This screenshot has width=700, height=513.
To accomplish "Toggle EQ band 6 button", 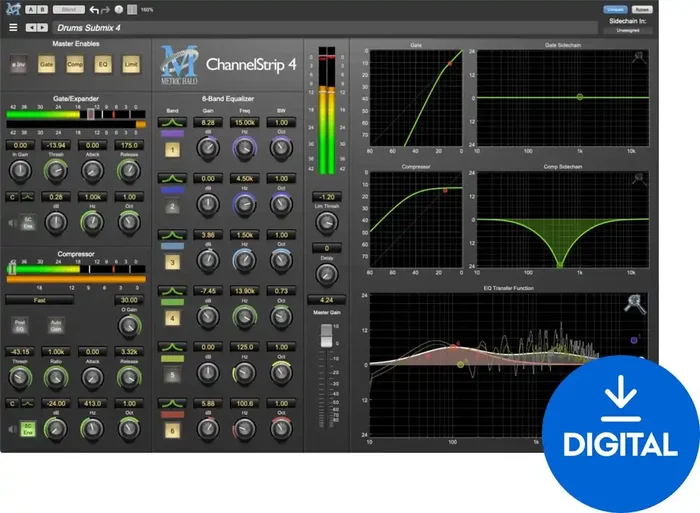I will click(x=172, y=431).
